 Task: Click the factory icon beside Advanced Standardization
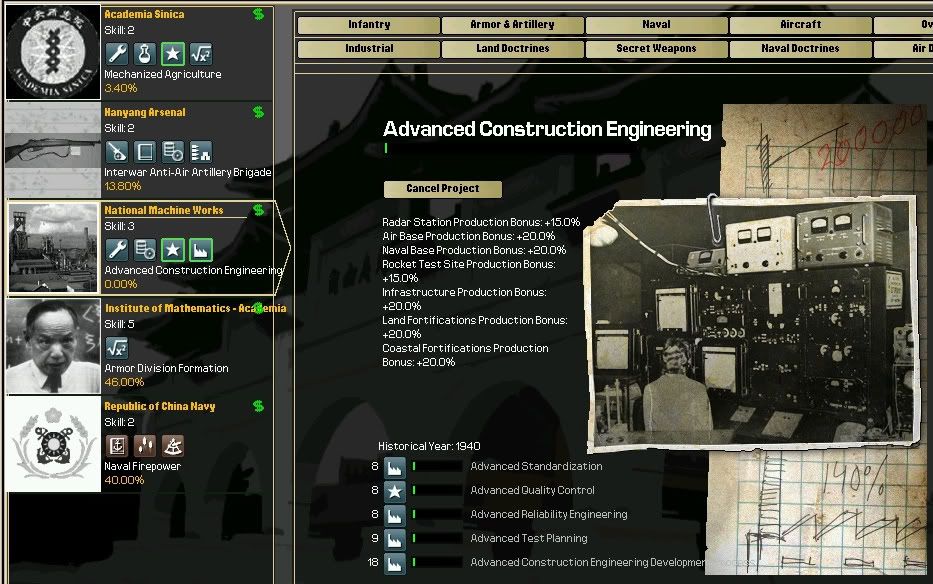point(395,467)
